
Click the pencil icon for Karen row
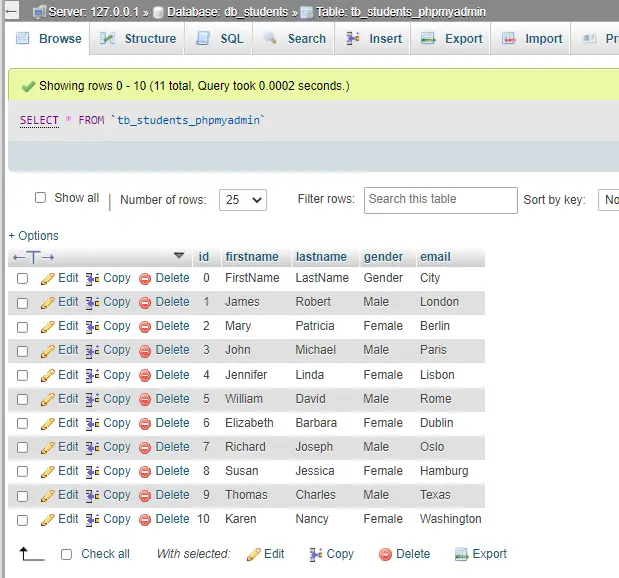click(x=47, y=519)
